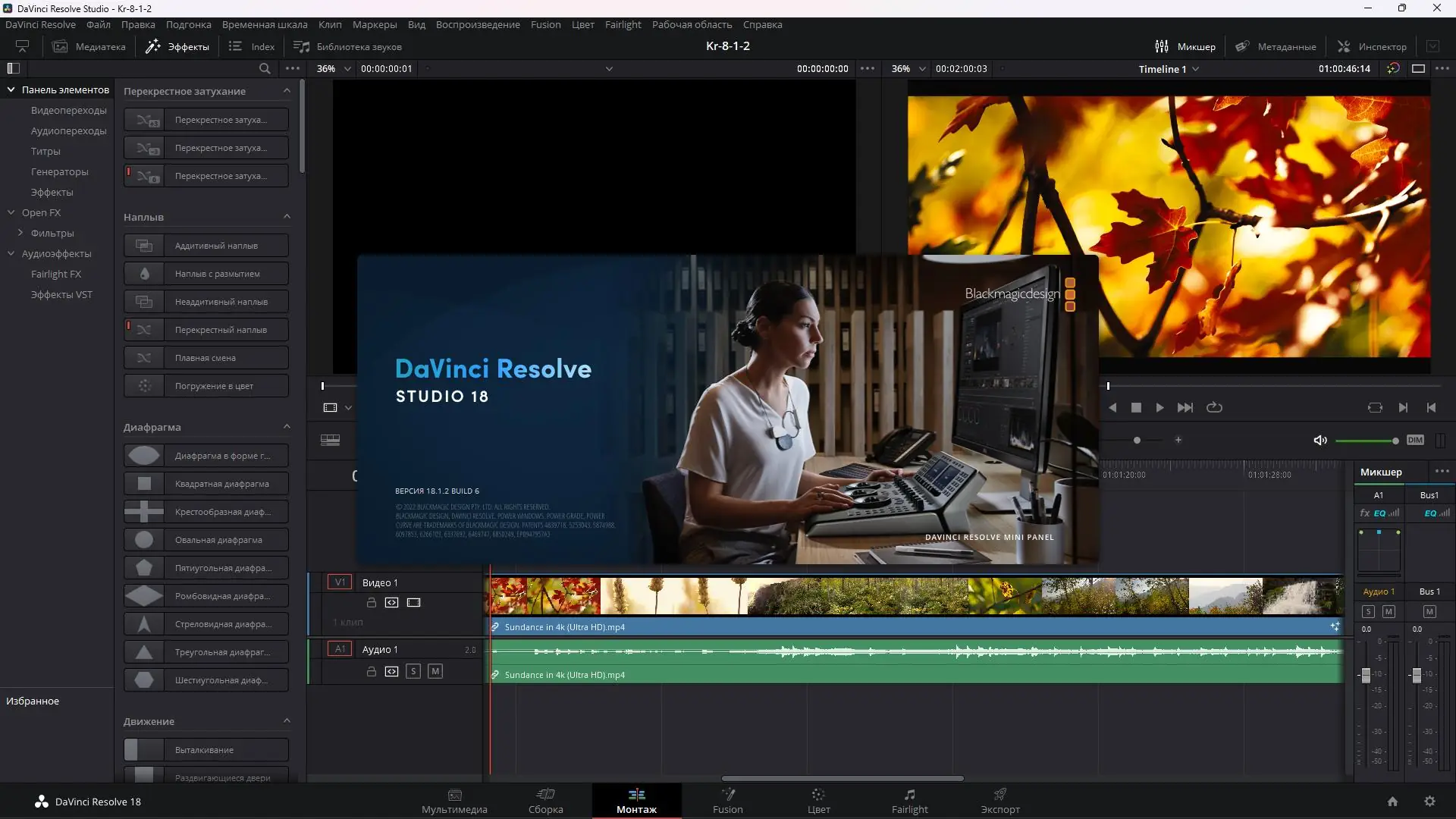Click the loop playback button
Viewport: 1456px width, 819px height.
click(x=1214, y=407)
